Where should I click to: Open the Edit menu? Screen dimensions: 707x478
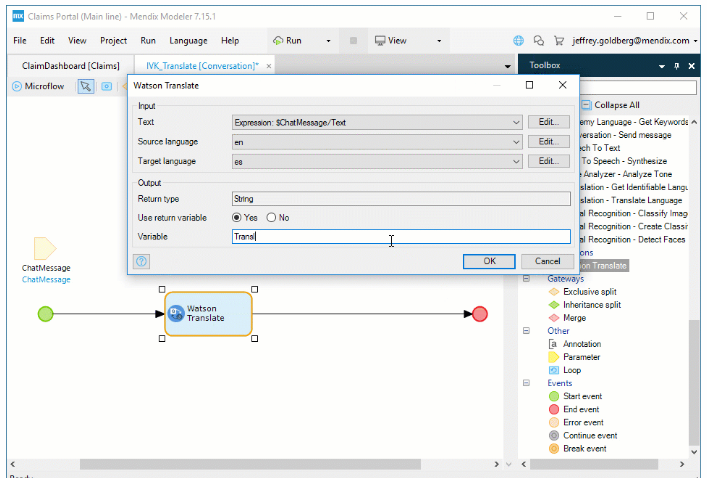(x=47, y=41)
